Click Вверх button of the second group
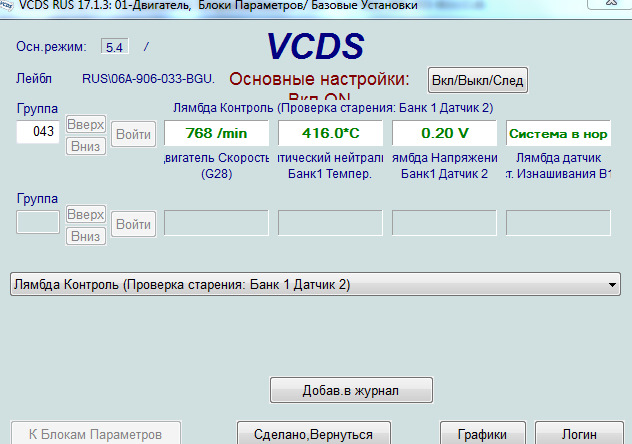Screen dimensions: 632x444 coord(86,214)
